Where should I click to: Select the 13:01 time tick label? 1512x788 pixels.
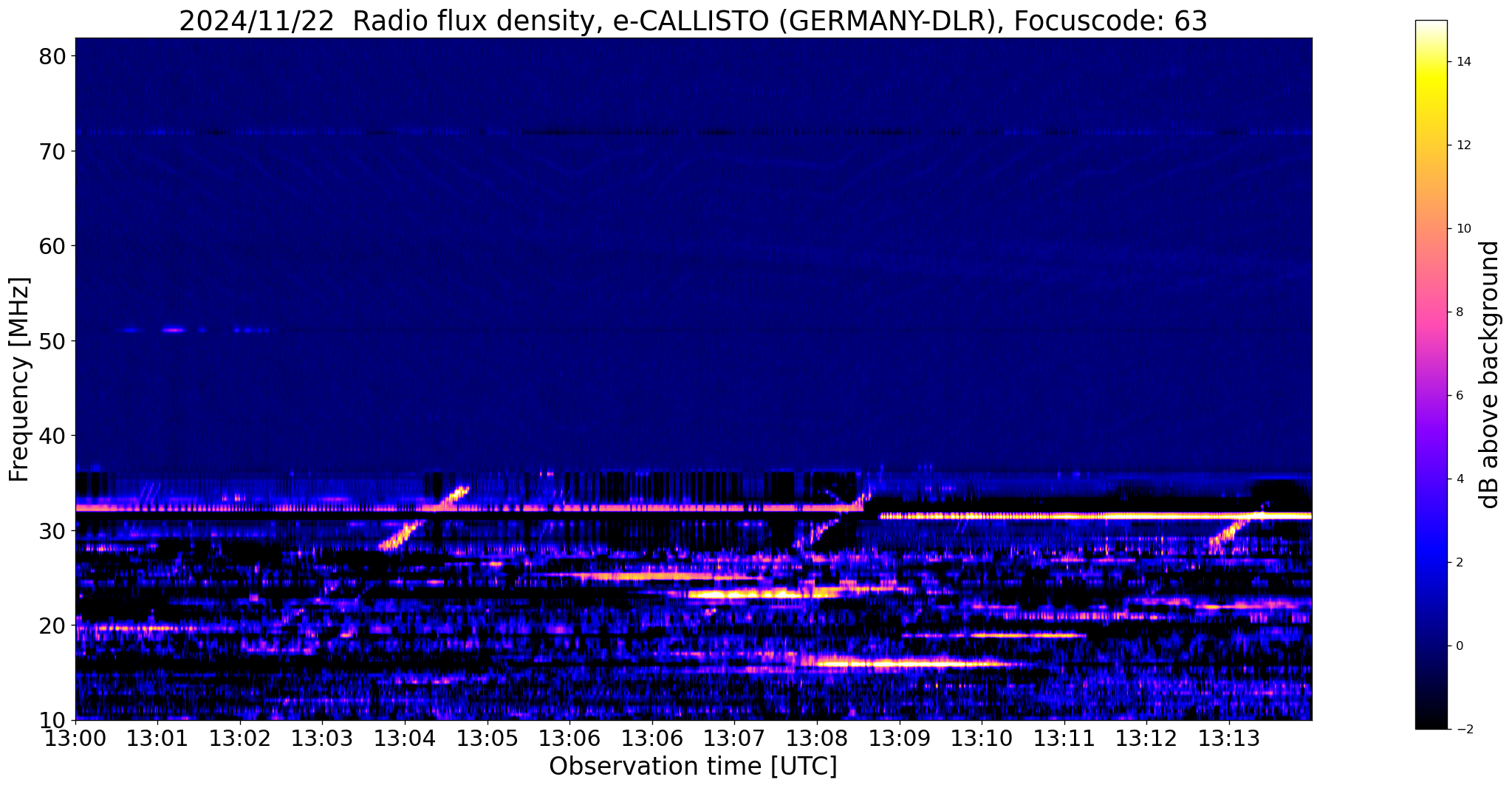(x=157, y=739)
